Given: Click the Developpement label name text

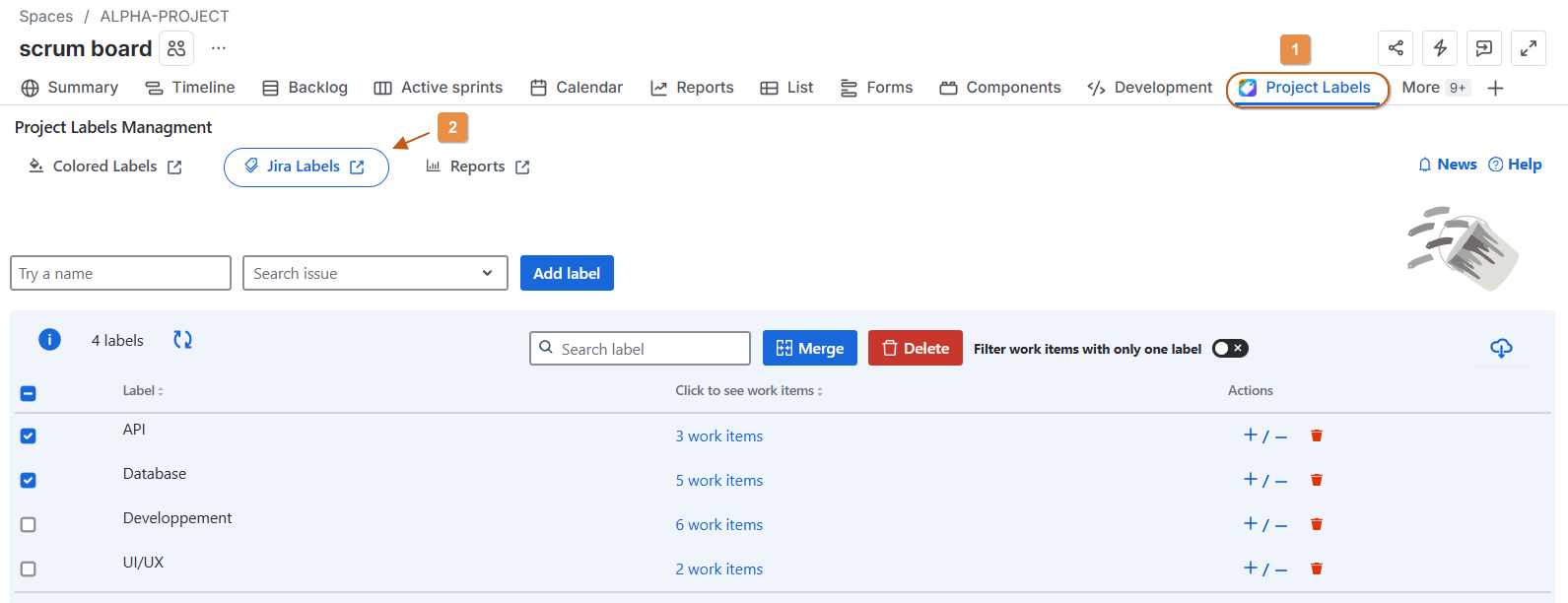Looking at the screenshot, I should (177, 518).
